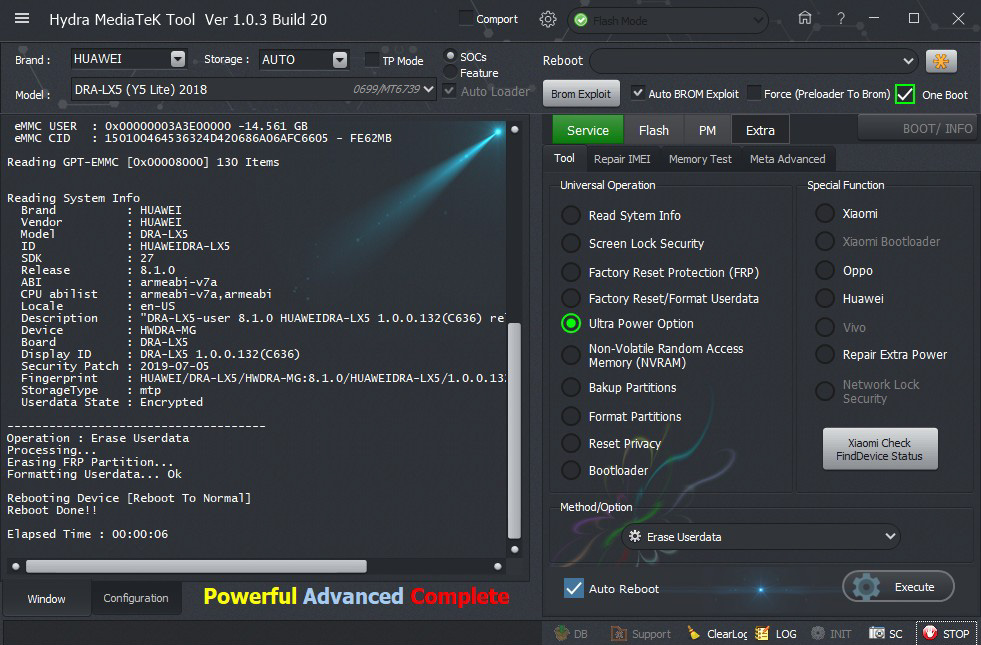Click the gear icon in Erase Userdata option
The image size is (981, 645).
pos(634,536)
